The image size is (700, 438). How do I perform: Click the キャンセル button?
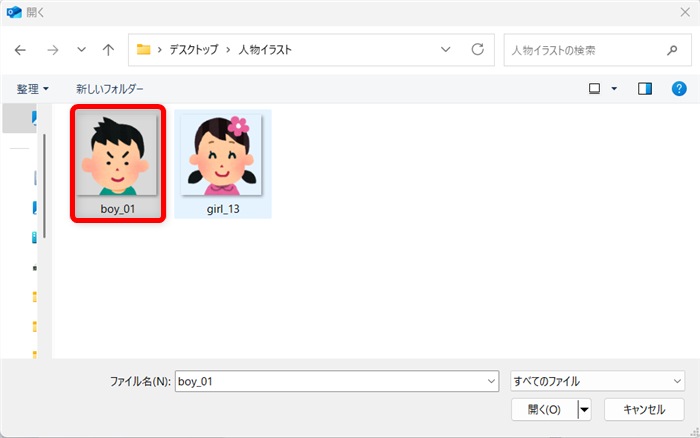(x=643, y=409)
